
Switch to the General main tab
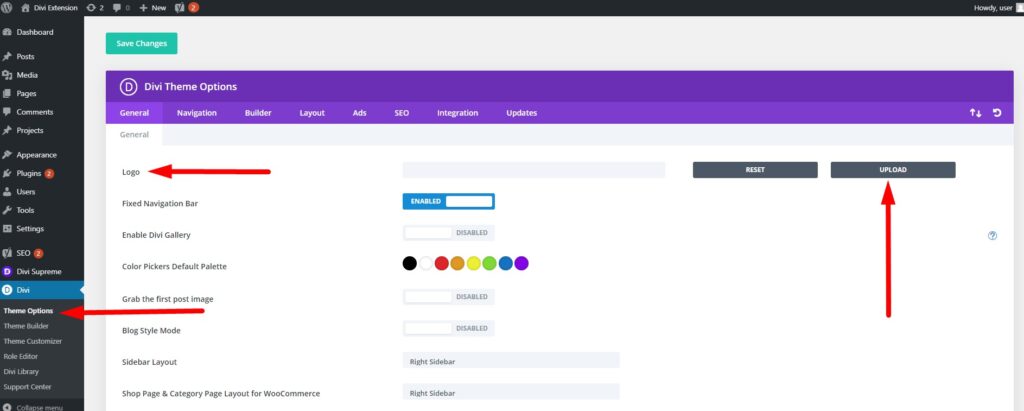[134, 113]
